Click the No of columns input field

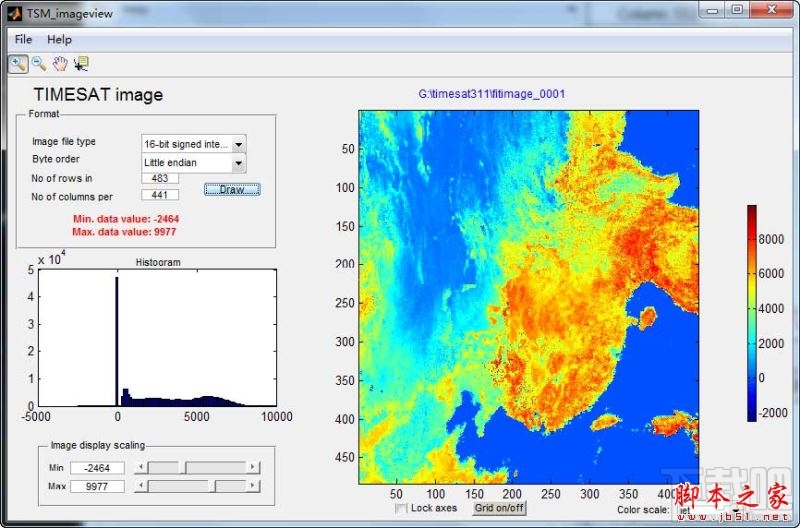point(159,195)
